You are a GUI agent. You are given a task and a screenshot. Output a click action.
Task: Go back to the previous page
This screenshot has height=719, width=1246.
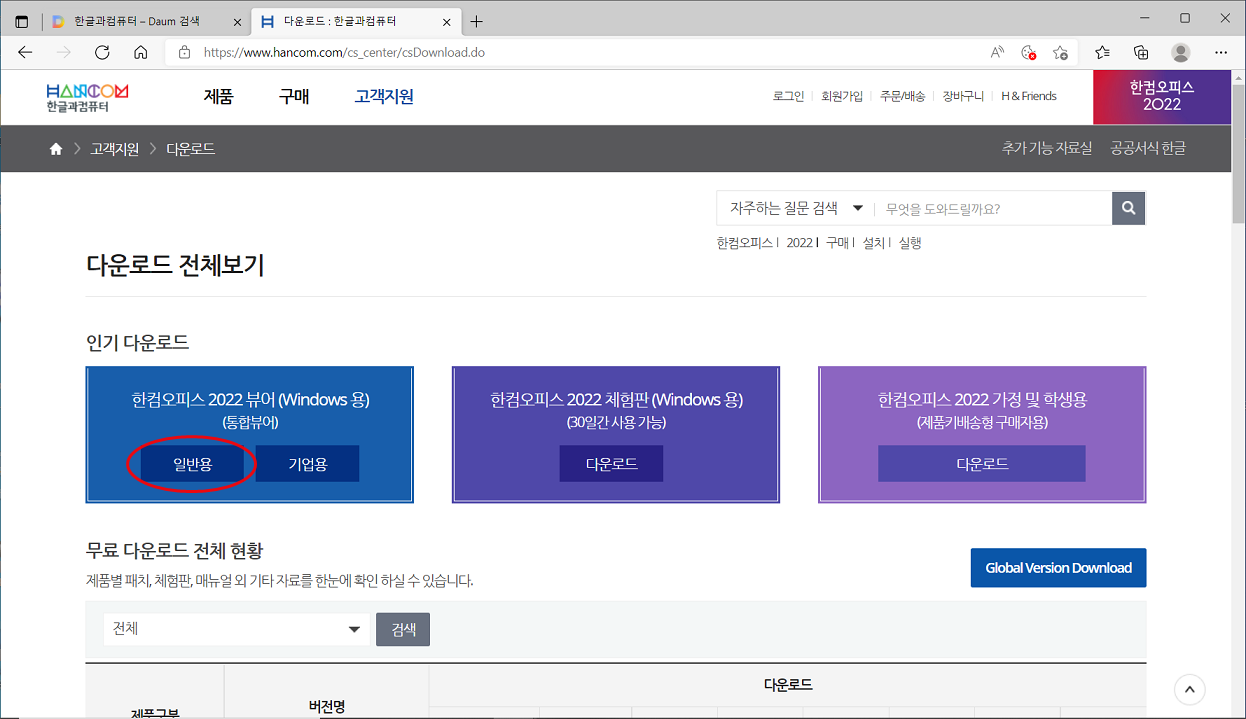[x=25, y=52]
